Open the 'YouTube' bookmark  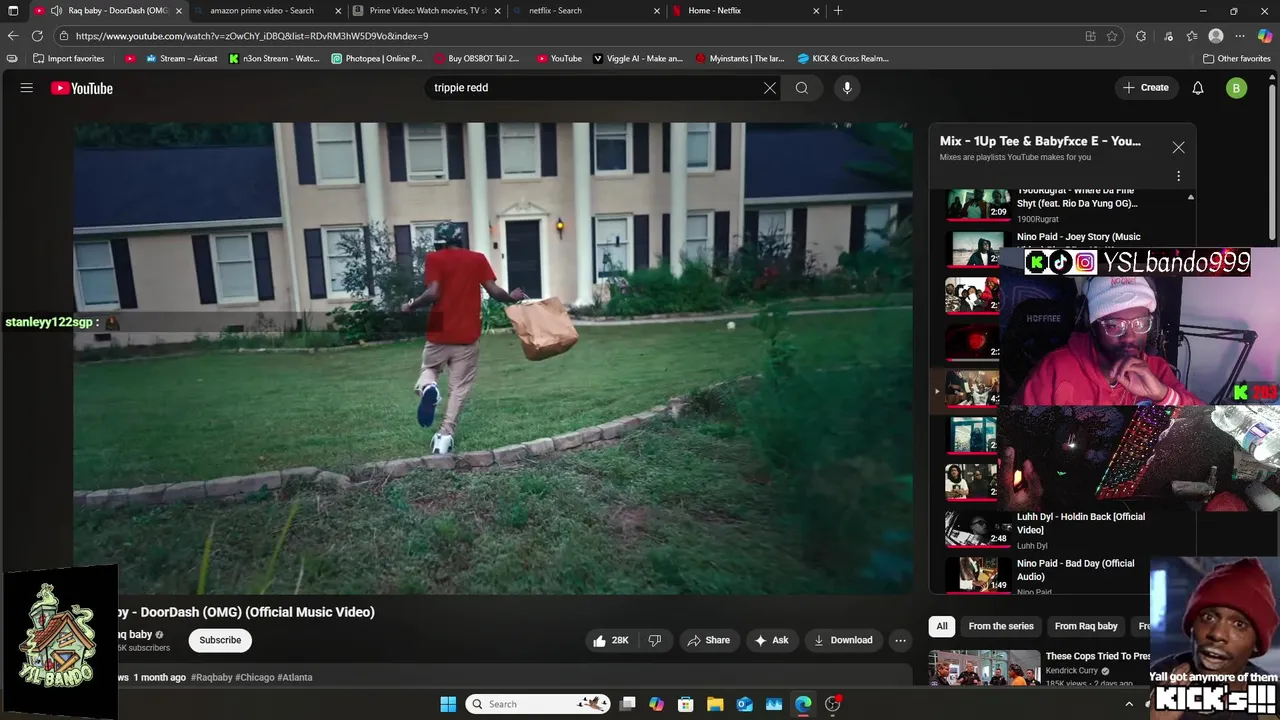[559, 58]
